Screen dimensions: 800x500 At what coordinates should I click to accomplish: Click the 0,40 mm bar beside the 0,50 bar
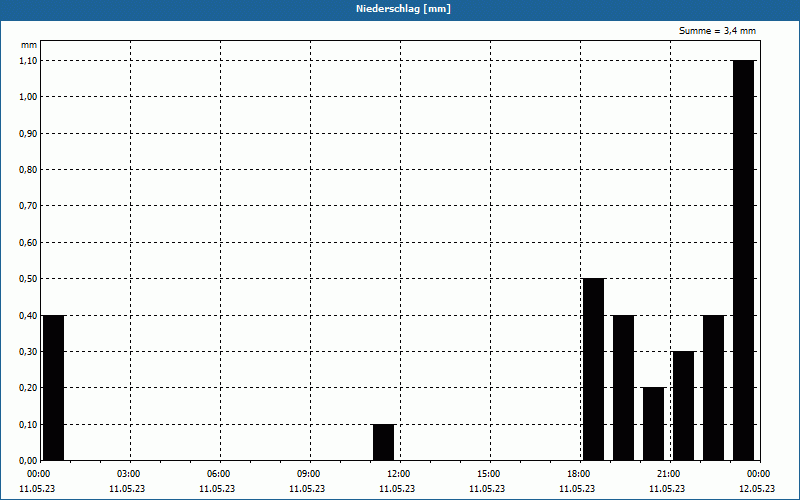[623, 388]
